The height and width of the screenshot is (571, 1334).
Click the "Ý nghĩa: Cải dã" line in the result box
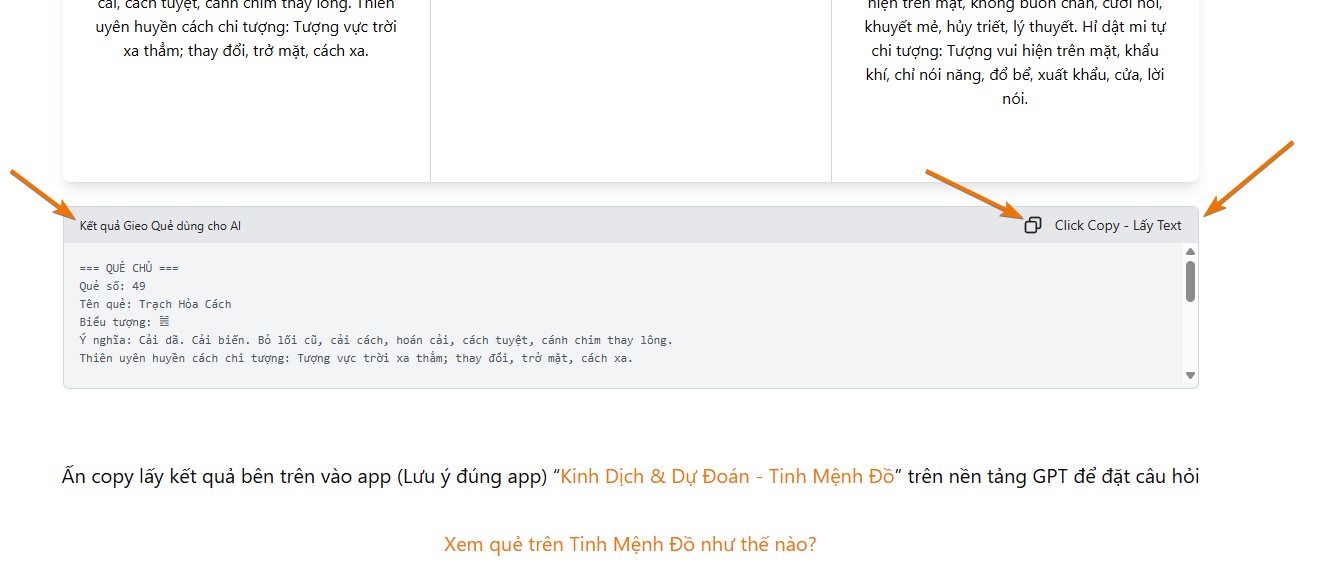tap(376, 340)
